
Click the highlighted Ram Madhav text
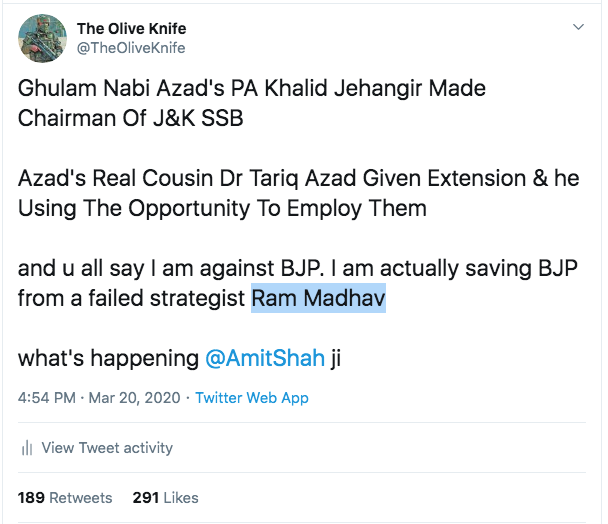tap(318, 298)
